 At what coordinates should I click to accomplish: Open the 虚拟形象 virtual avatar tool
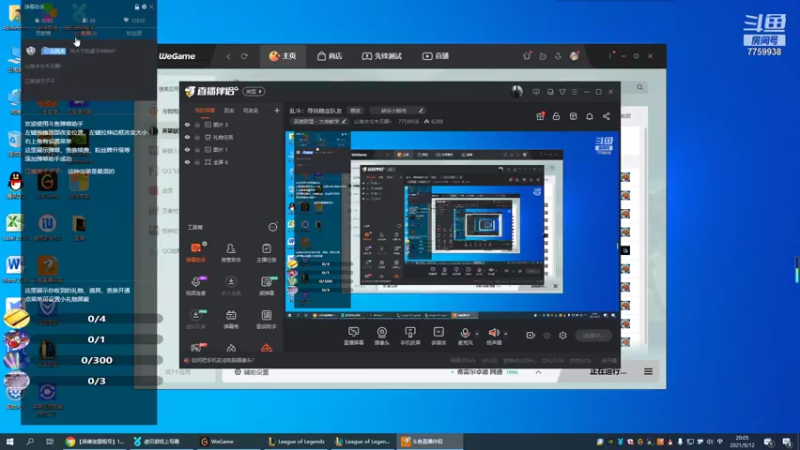pos(195,319)
